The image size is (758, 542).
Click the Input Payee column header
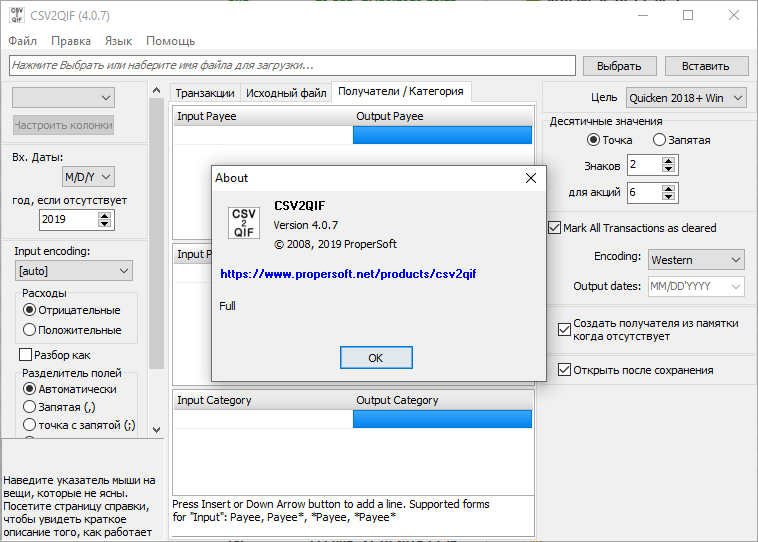tap(263, 116)
